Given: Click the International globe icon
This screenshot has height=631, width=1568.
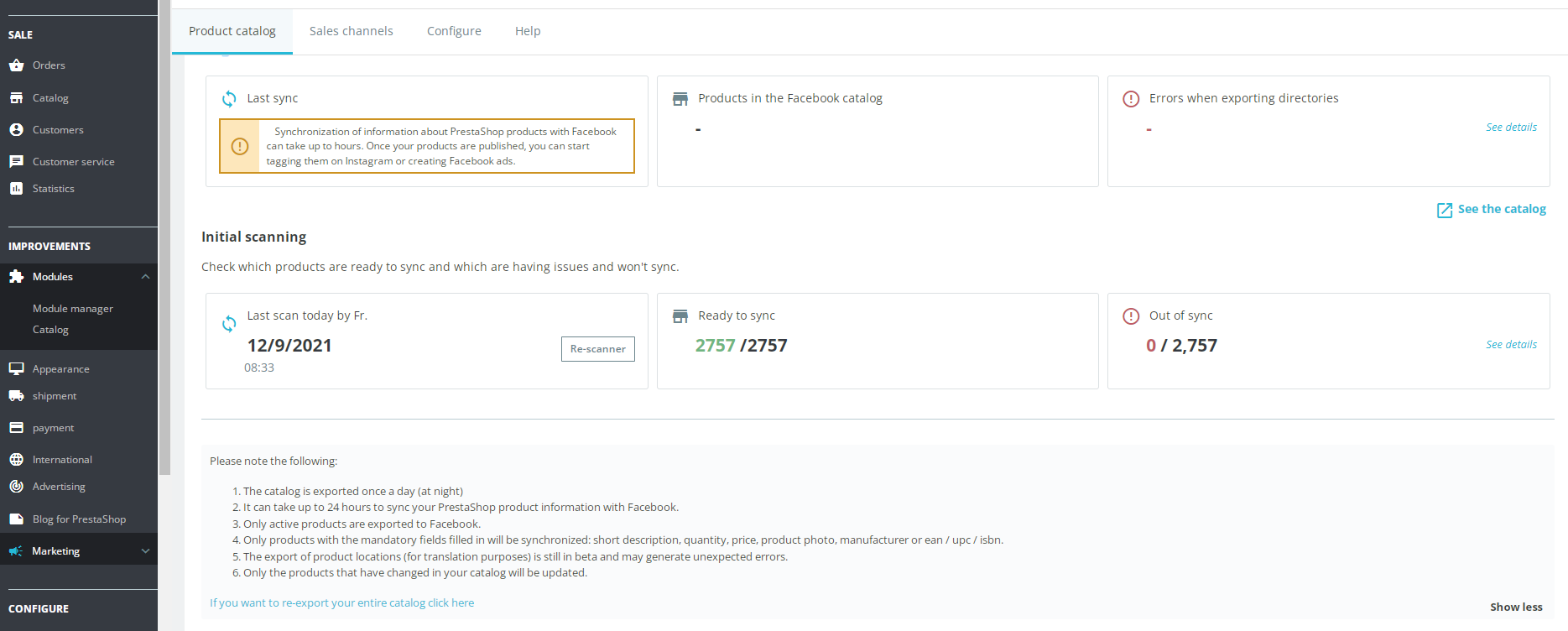Looking at the screenshot, I should coord(16,460).
